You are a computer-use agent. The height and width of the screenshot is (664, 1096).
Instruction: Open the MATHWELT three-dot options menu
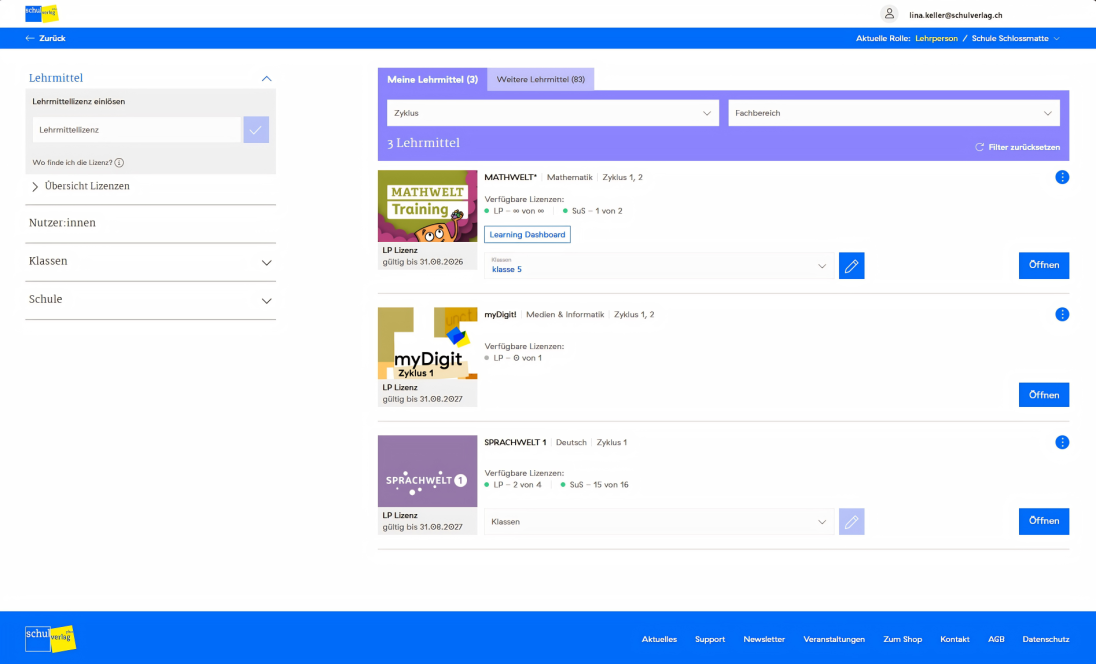click(1062, 177)
